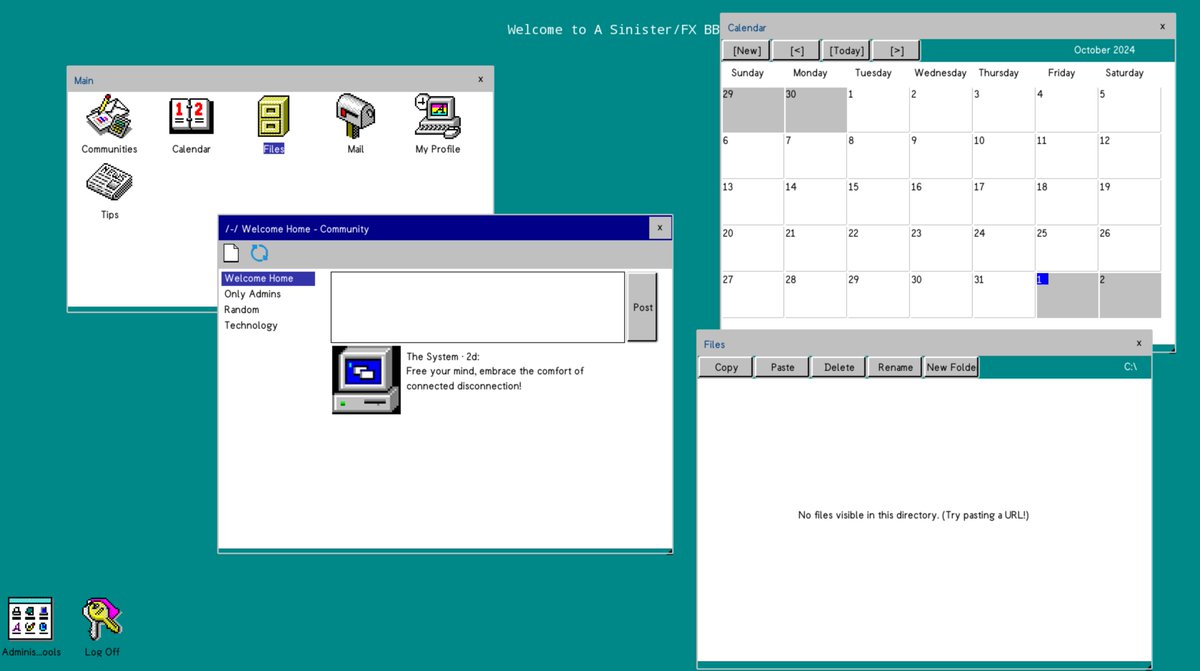The height and width of the screenshot is (671, 1200).
Task: Select October 8 in the calendar
Action: coord(877,155)
